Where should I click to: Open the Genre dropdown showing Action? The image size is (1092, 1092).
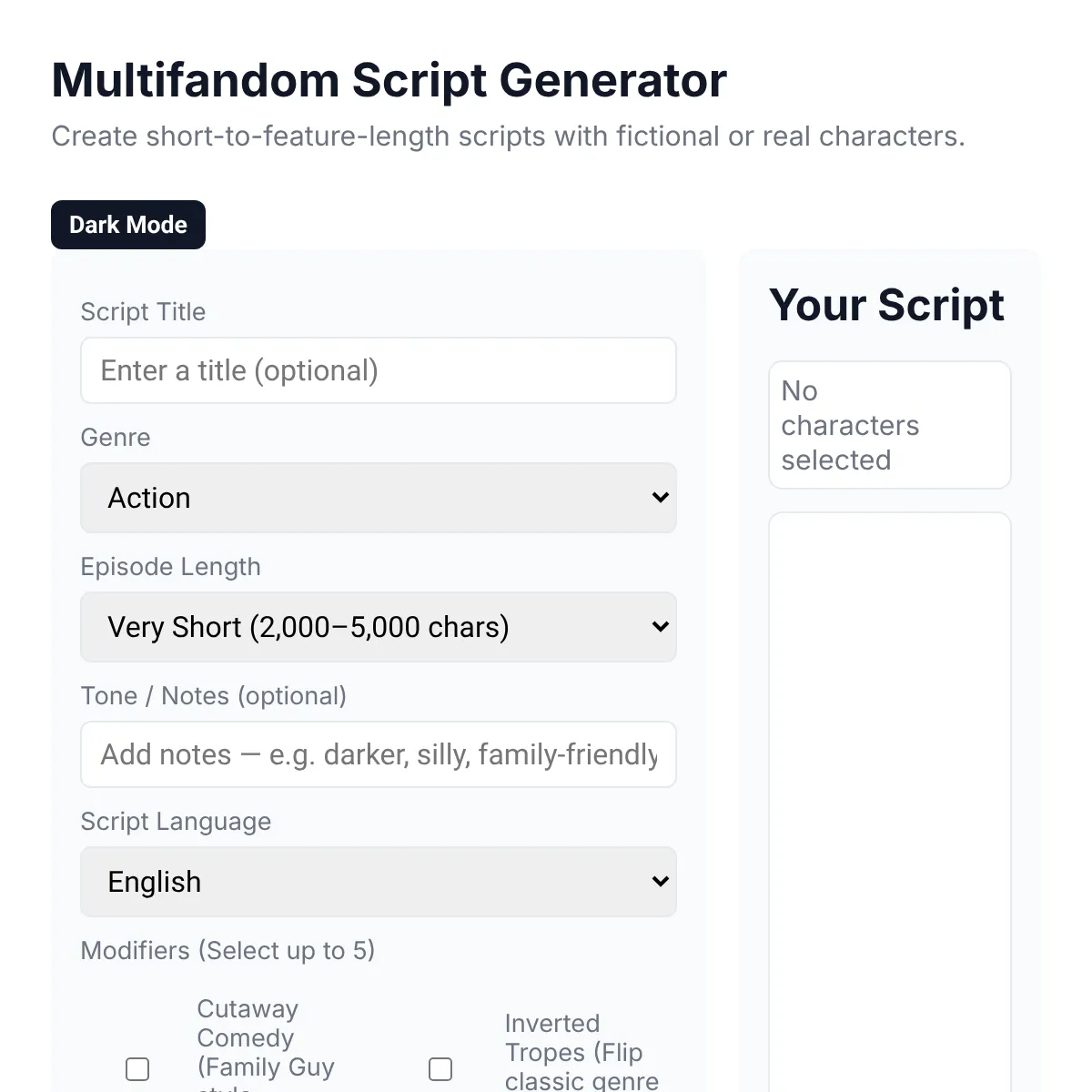(x=379, y=498)
